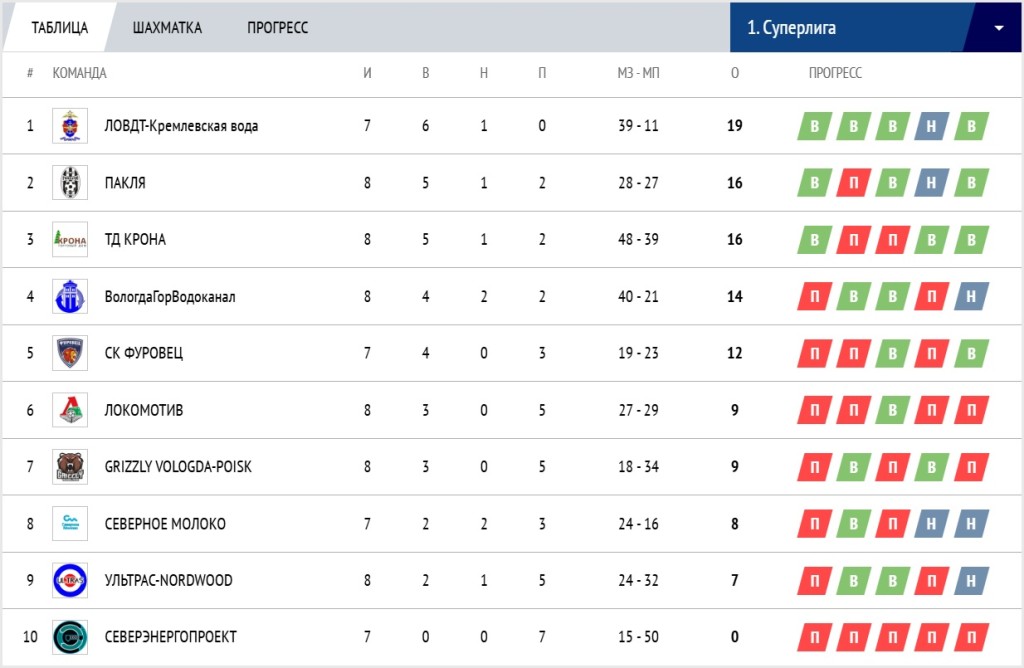Click the ПАКЛЯ team logo
Image resolution: width=1024 pixels, height=668 pixels.
tap(70, 183)
